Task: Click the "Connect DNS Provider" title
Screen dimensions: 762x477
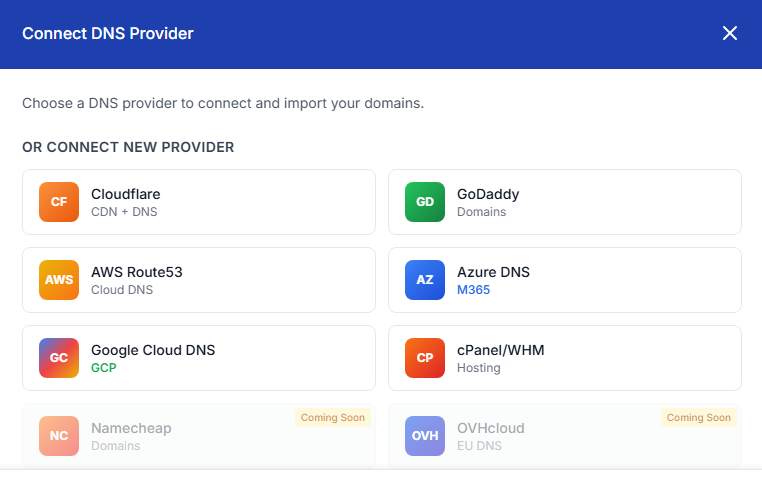Action: pos(108,34)
